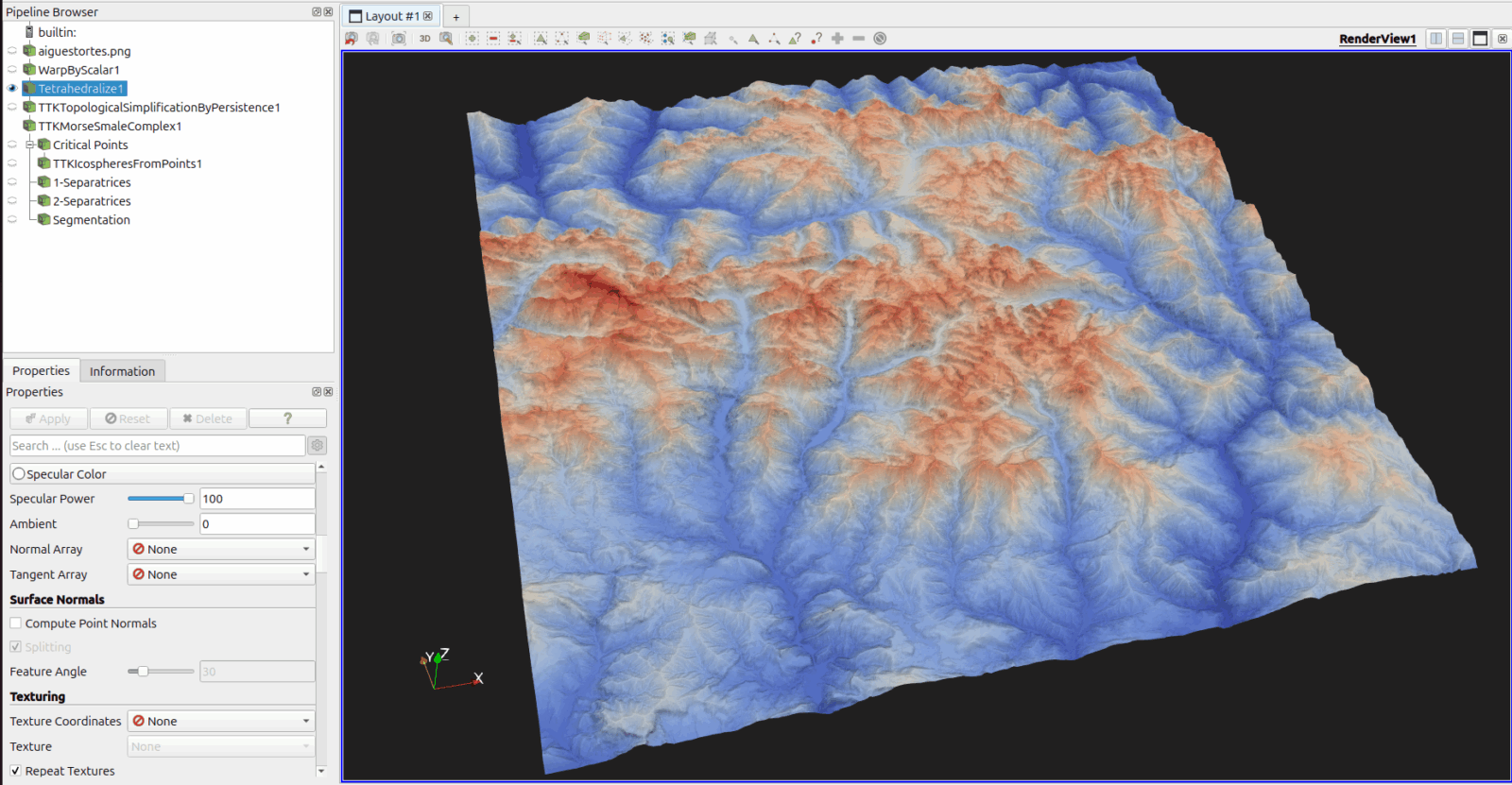Collapse the Critical Points tree node
This screenshot has height=785, width=1512.
29,145
